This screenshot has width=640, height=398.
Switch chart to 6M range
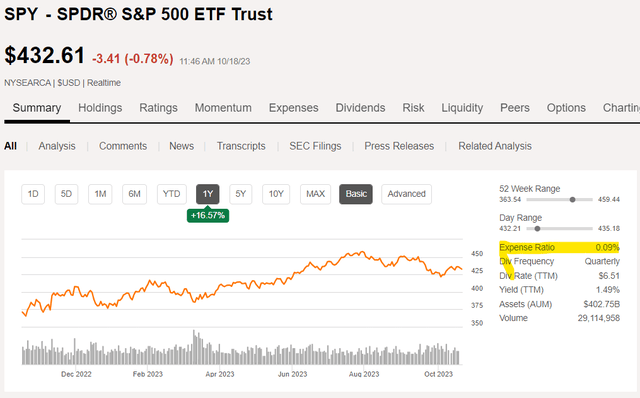pyautogui.click(x=135, y=194)
